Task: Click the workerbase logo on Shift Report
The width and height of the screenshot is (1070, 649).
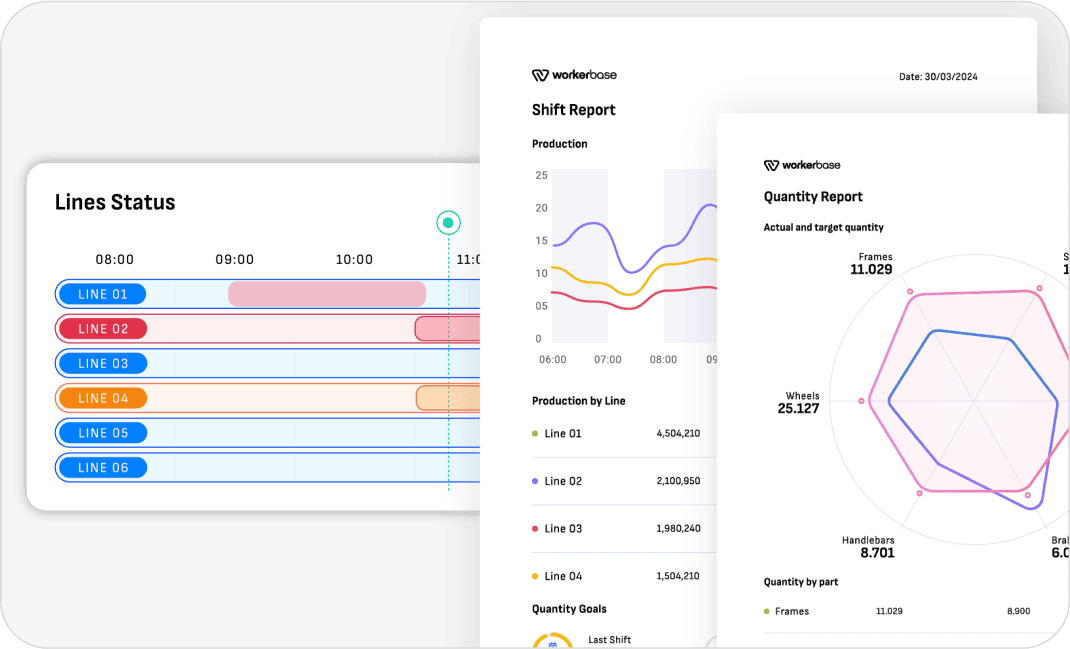Action: pyautogui.click(x=574, y=74)
